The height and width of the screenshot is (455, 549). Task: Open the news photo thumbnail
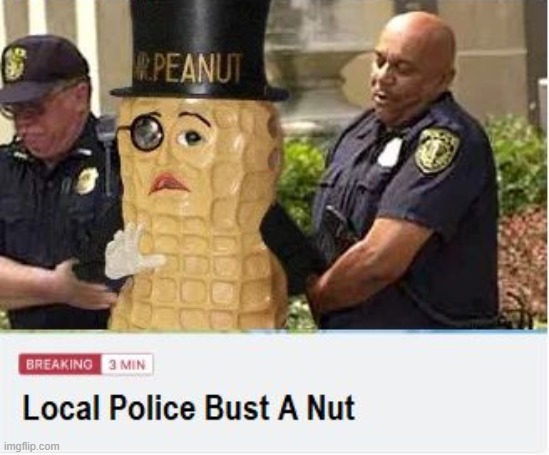pyautogui.click(x=274, y=164)
